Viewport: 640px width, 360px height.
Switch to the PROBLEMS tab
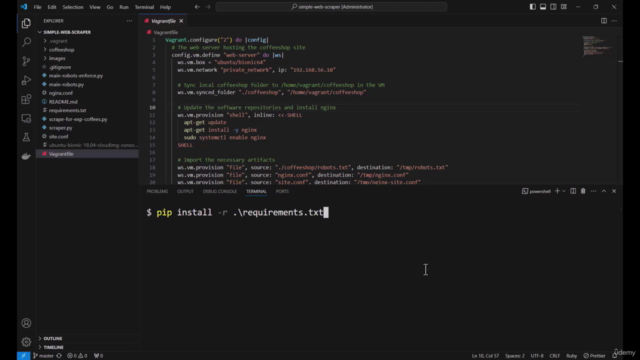(x=157, y=191)
